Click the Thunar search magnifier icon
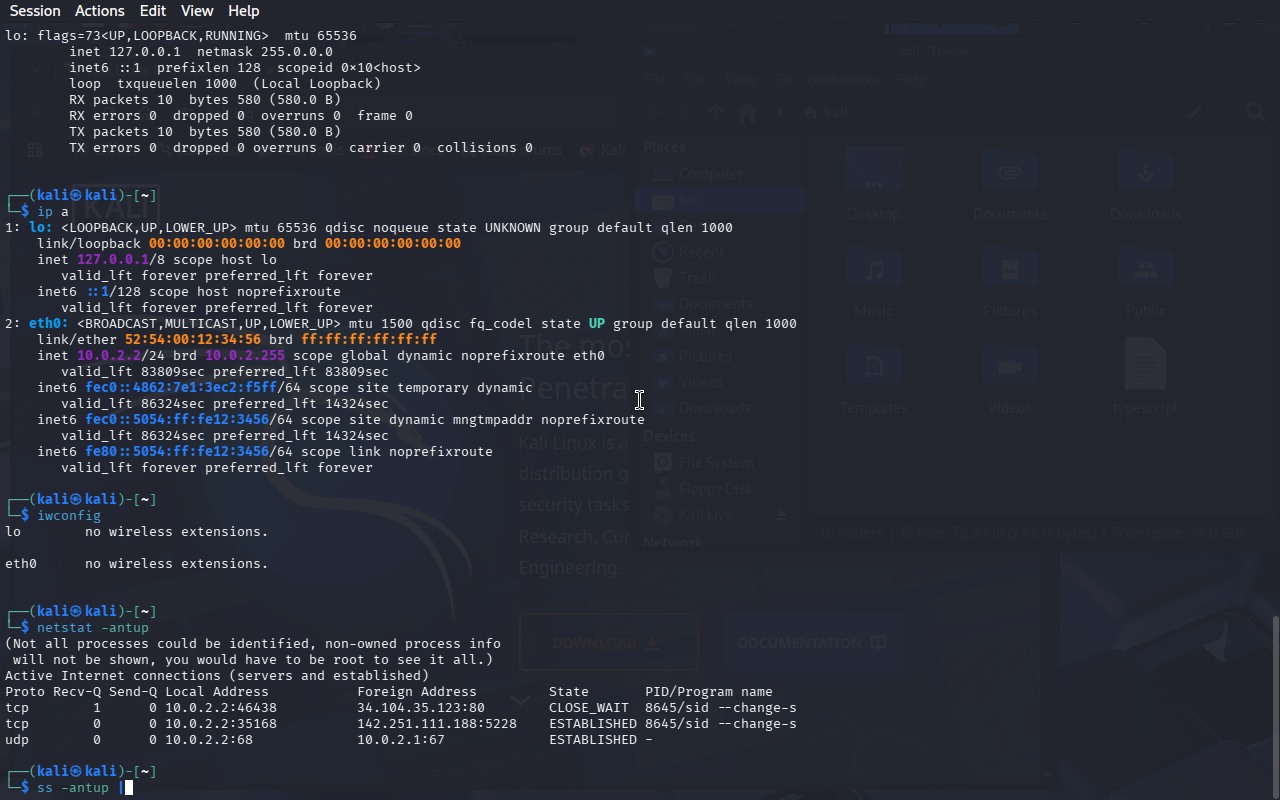Viewport: 1280px width, 800px height. [x=1255, y=113]
